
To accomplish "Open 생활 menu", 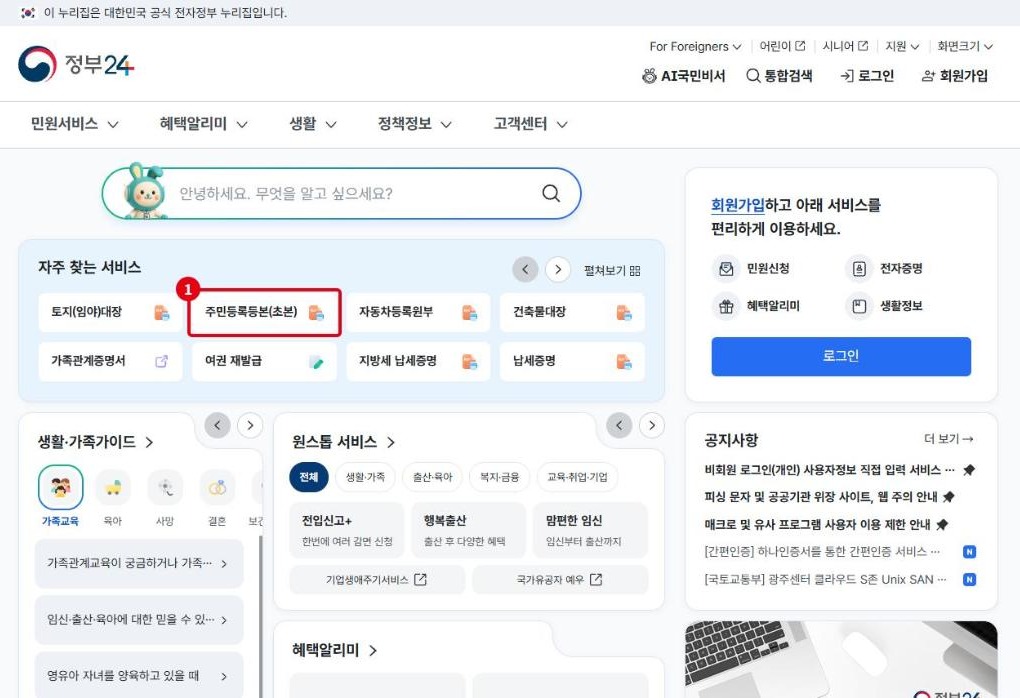I will pyautogui.click(x=313, y=124).
